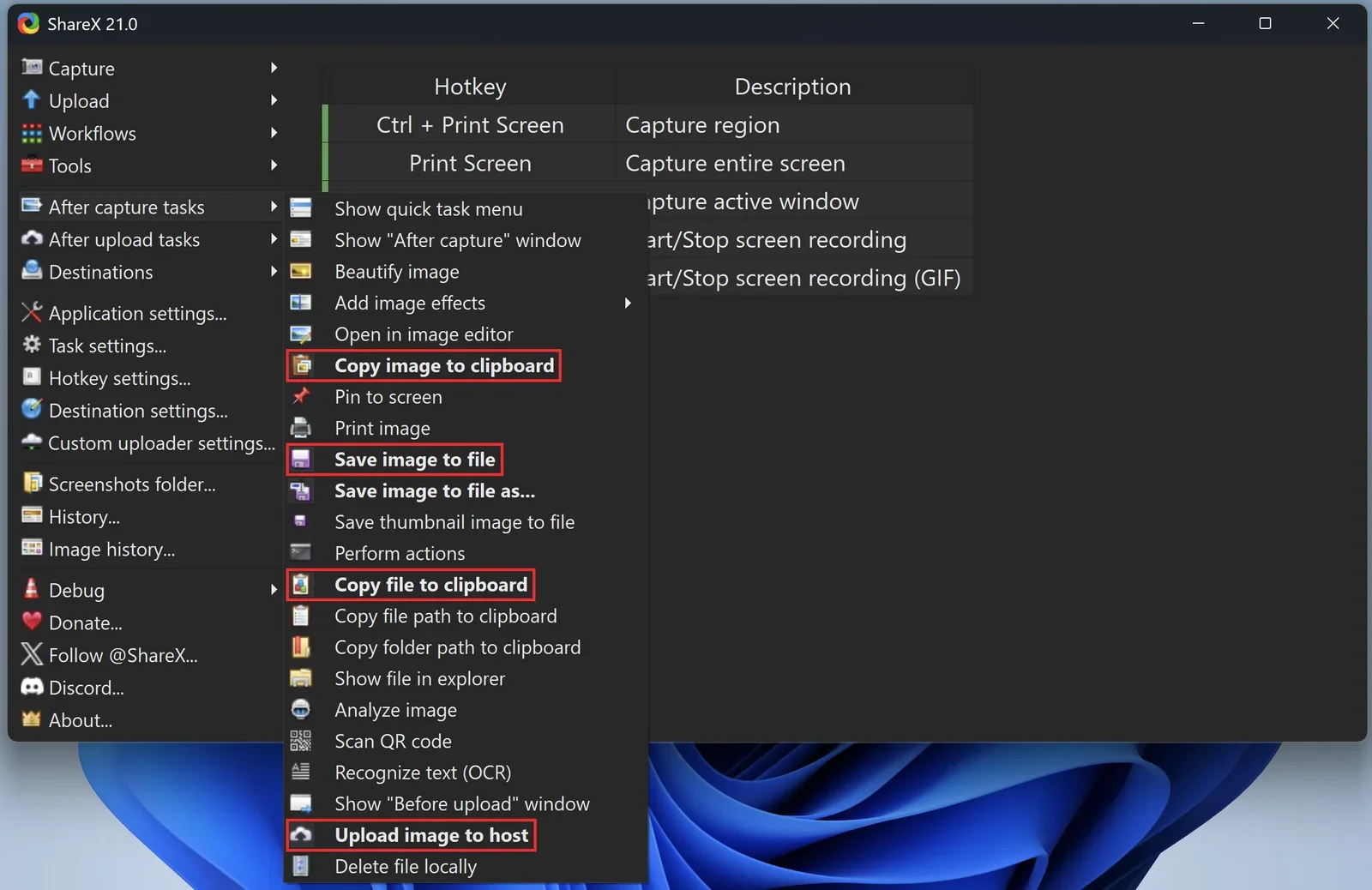Click the After upload tasks cloud icon
The height and width of the screenshot is (890, 1372).
(x=32, y=238)
